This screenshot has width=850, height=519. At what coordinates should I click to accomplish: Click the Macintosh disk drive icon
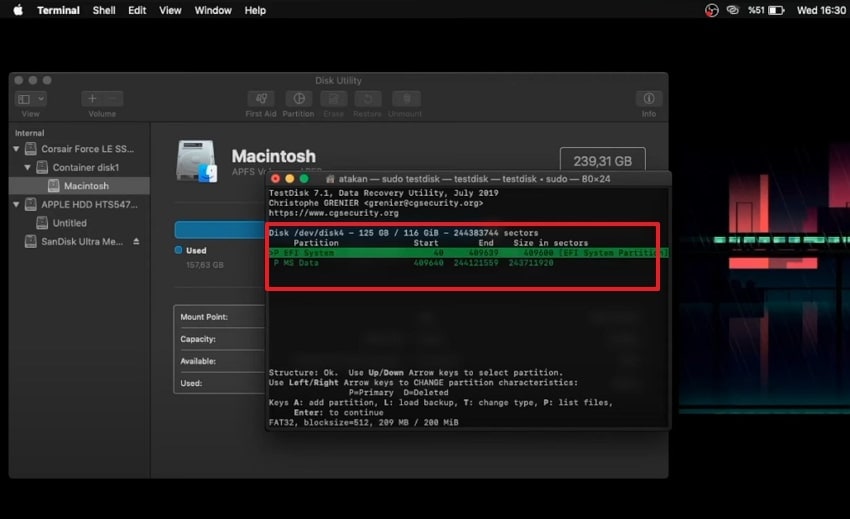196,161
